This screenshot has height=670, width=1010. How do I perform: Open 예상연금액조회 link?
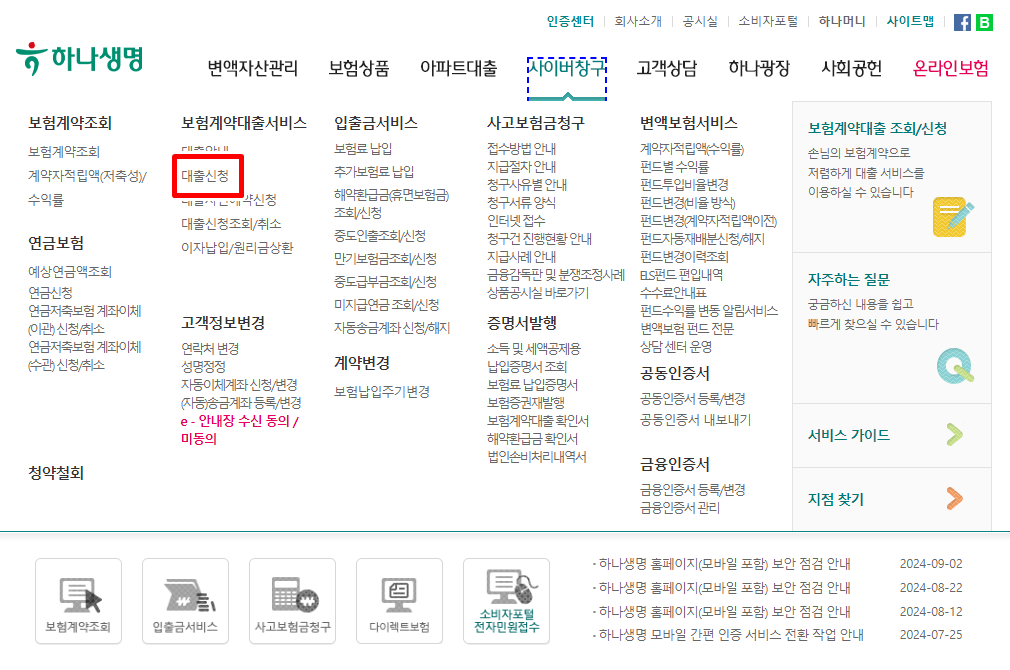(70, 272)
